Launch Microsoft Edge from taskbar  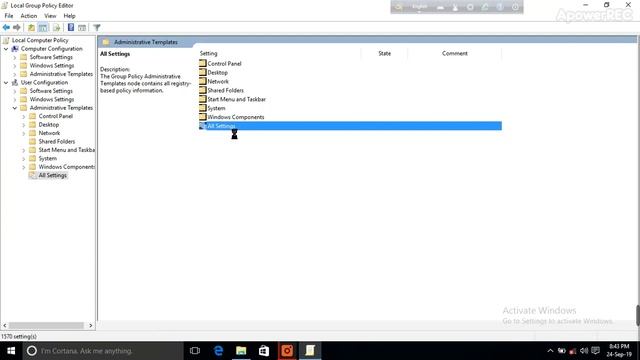tap(218, 351)
